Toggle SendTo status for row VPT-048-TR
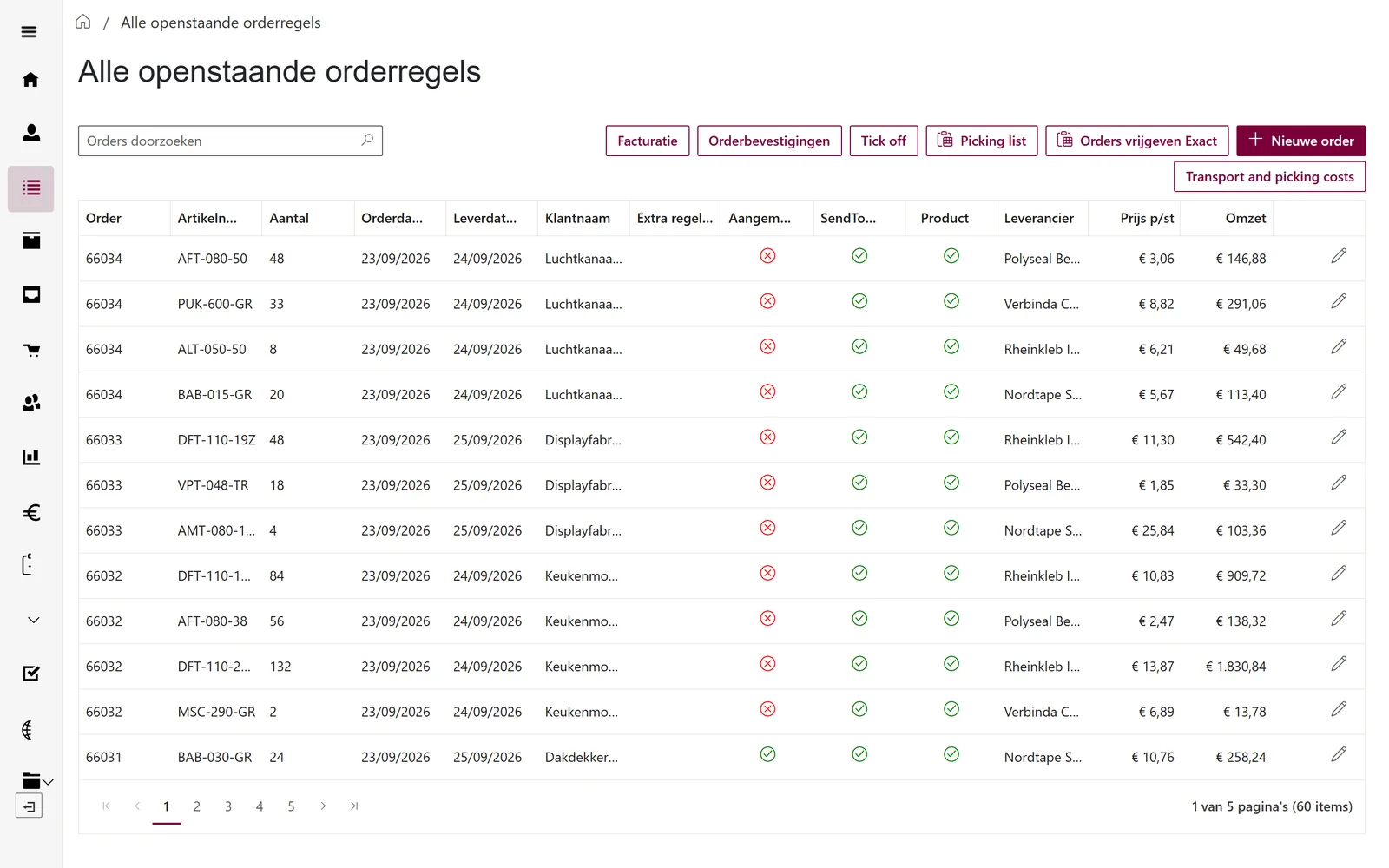The image size is (1389, 868). tap(859, 482)
